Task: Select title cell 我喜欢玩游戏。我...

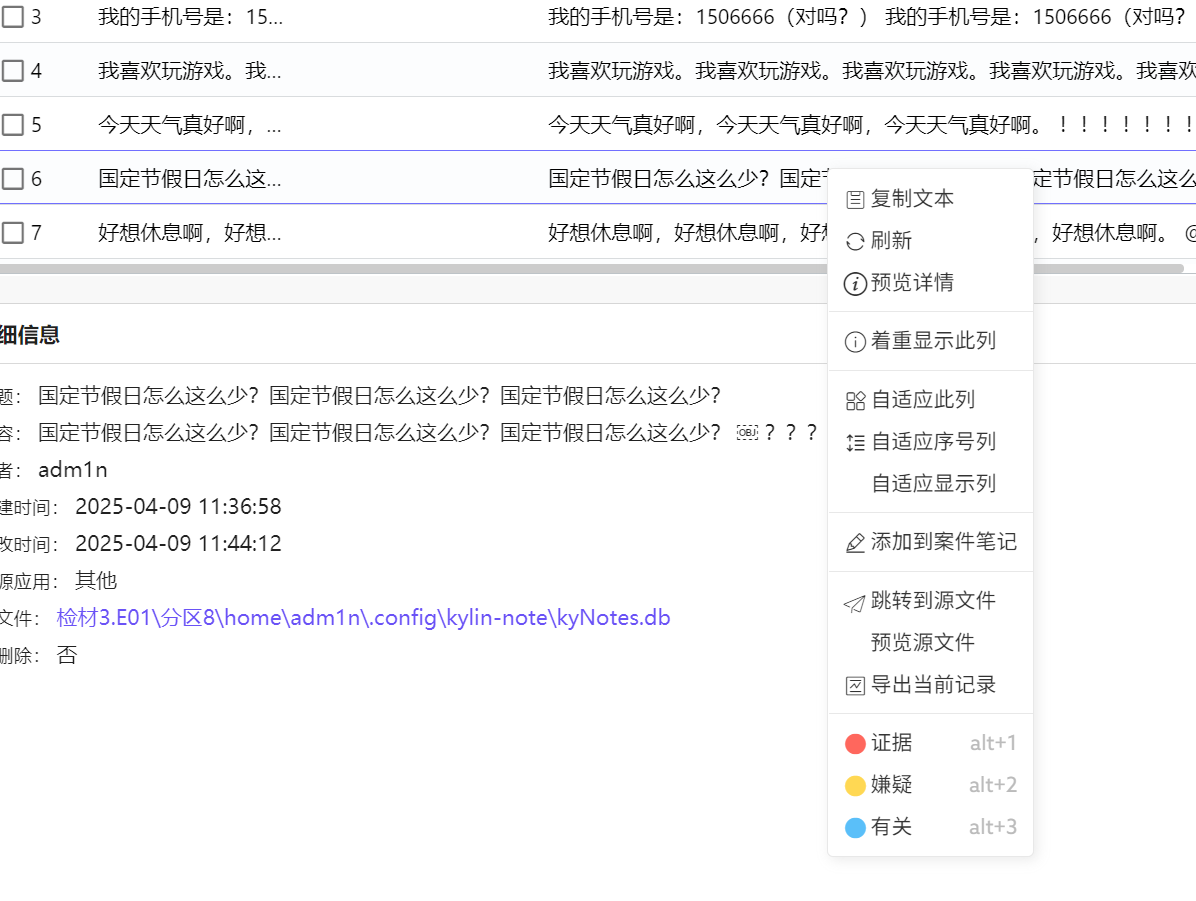Action: [x=189, y=71]
